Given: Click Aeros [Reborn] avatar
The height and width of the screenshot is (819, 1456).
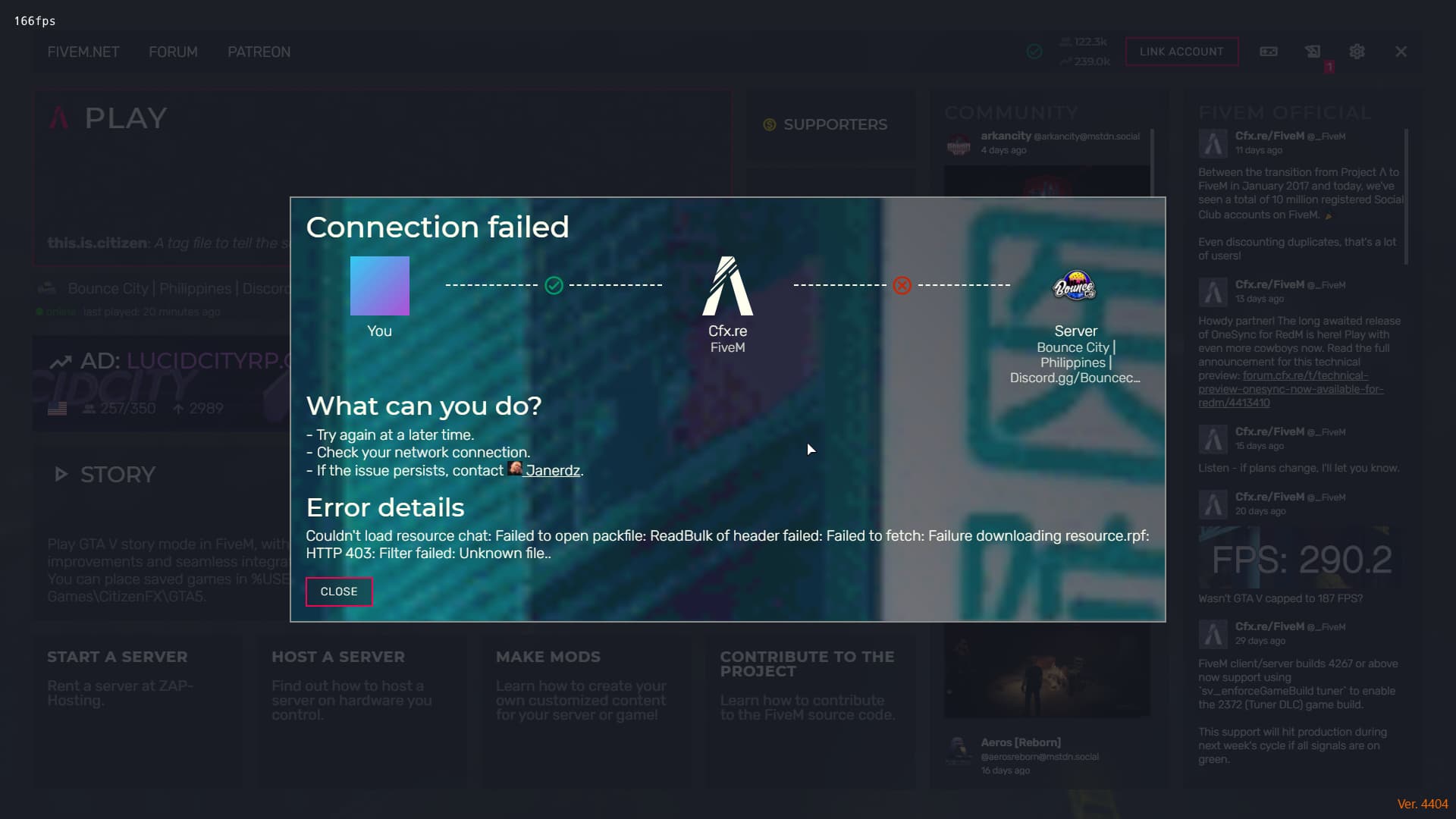Looking at the screenshot, I should [959, 749].
